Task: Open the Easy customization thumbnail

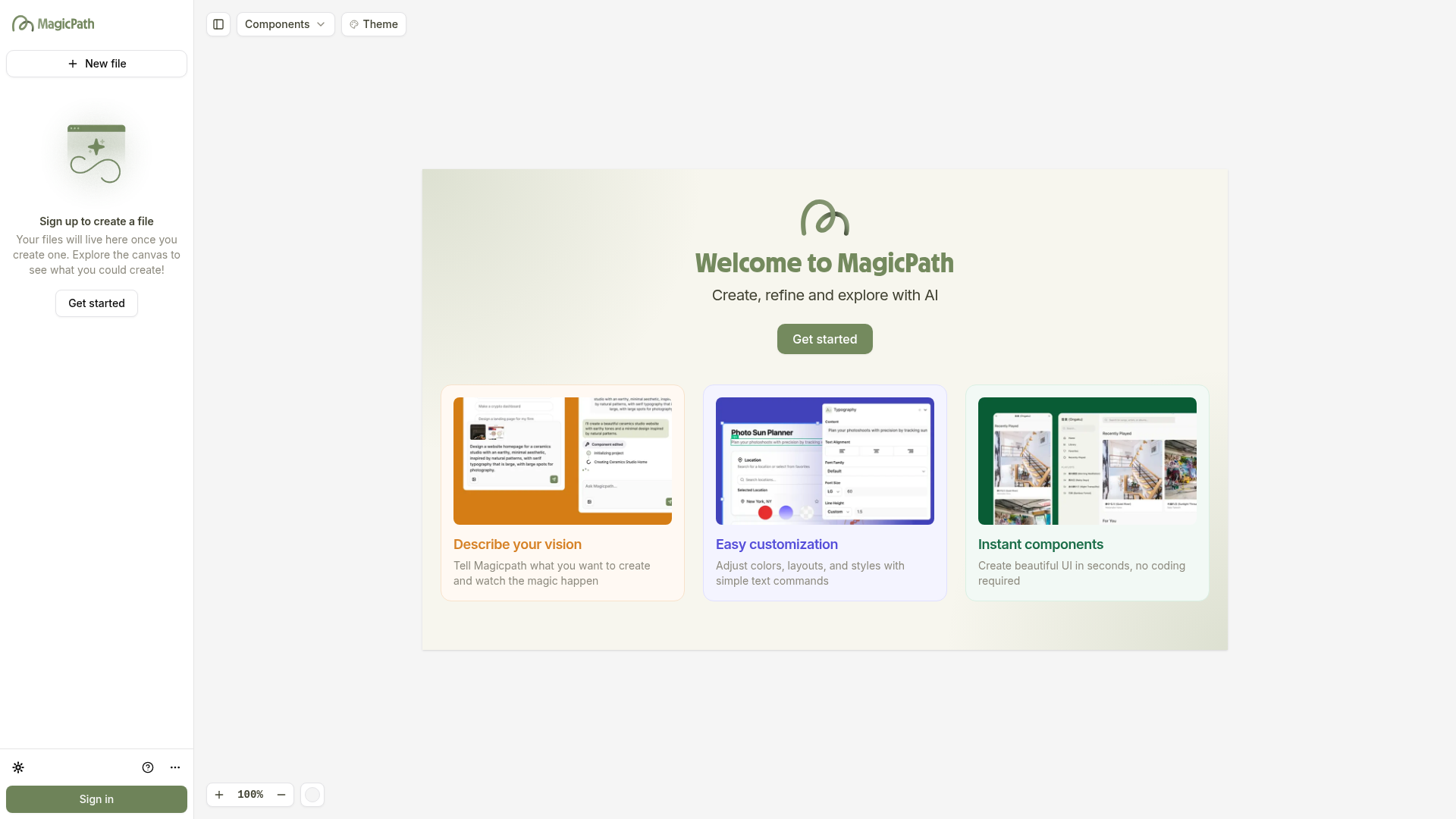Action: [824, 461]
